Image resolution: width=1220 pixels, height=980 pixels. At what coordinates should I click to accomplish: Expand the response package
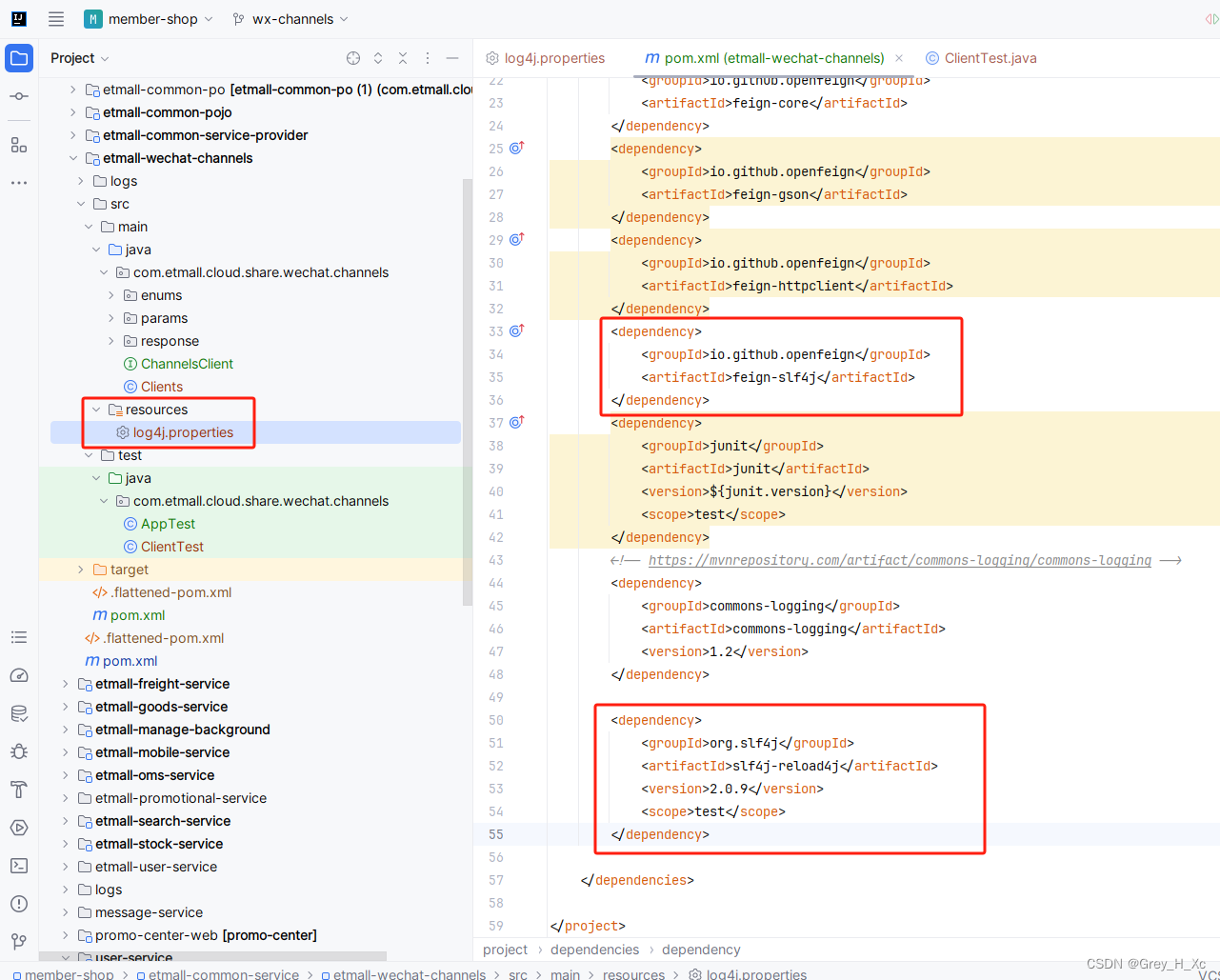coord(111,341)
